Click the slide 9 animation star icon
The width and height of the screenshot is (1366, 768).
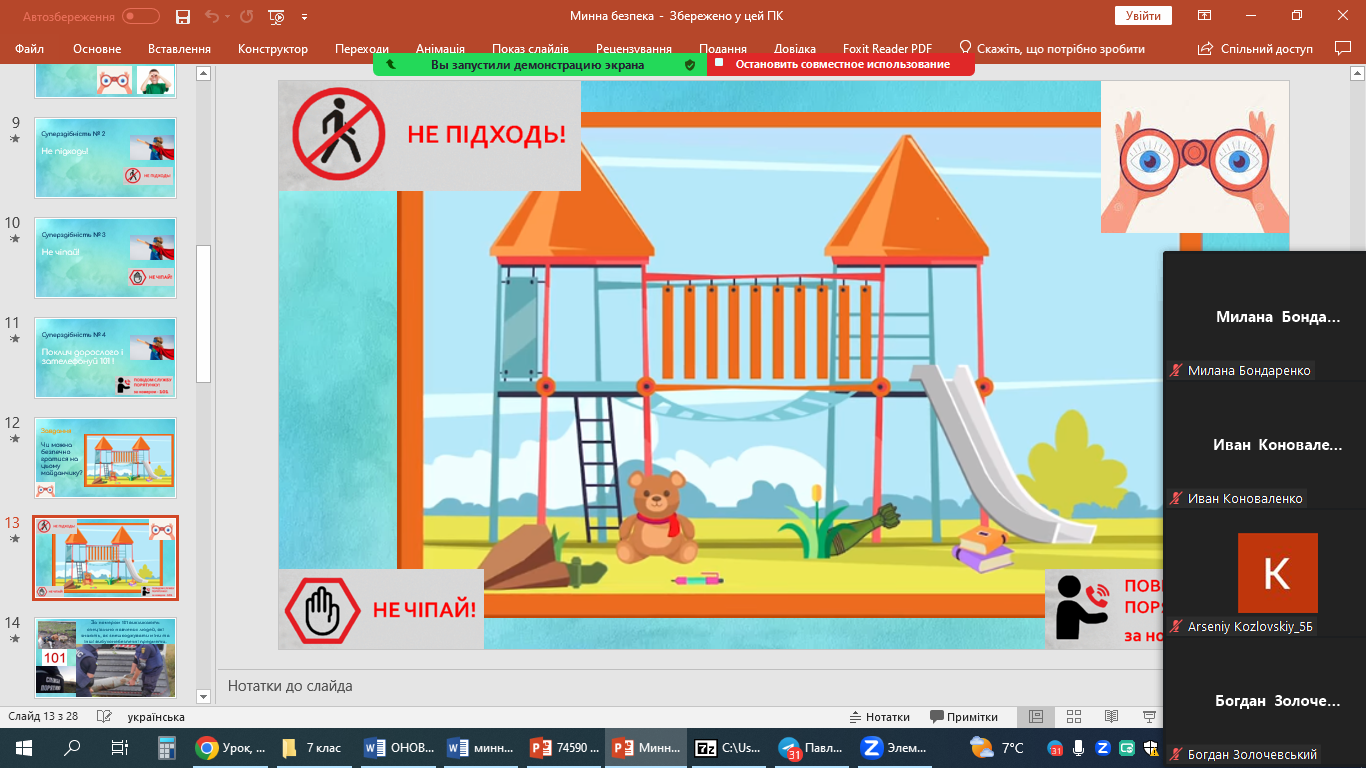pos(14,139)
